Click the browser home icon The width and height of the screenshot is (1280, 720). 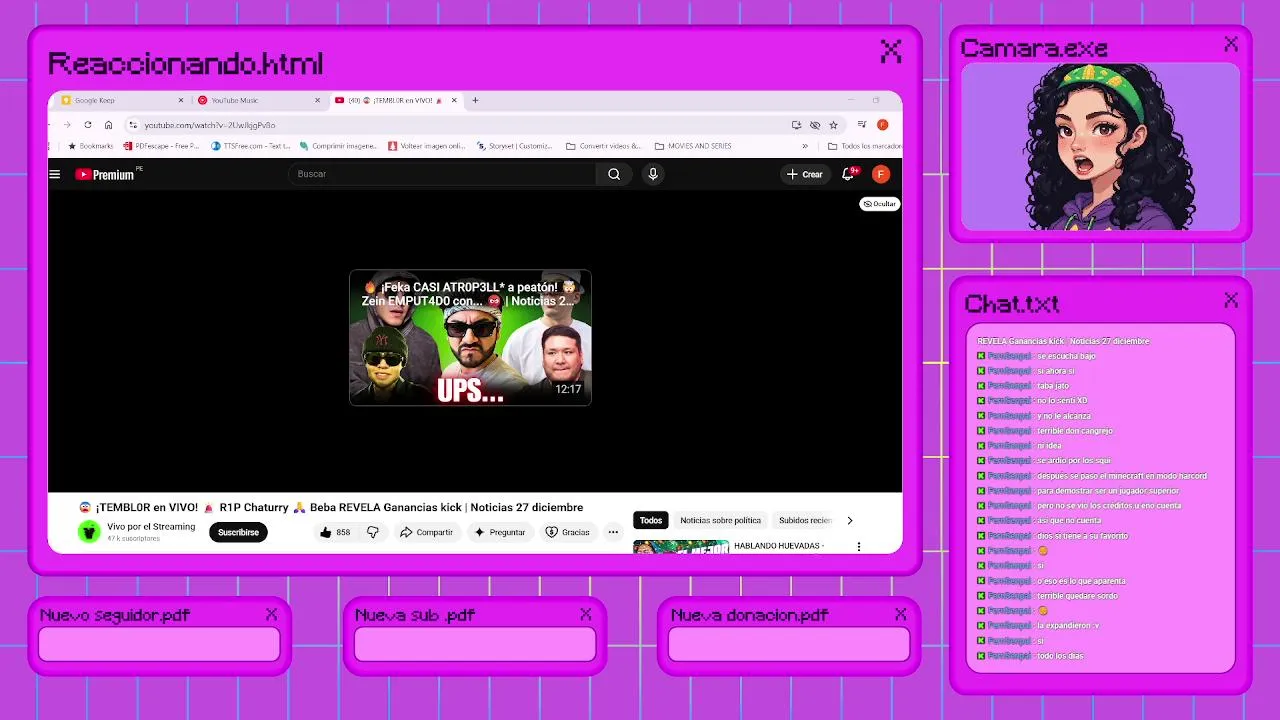coord(108,125)
